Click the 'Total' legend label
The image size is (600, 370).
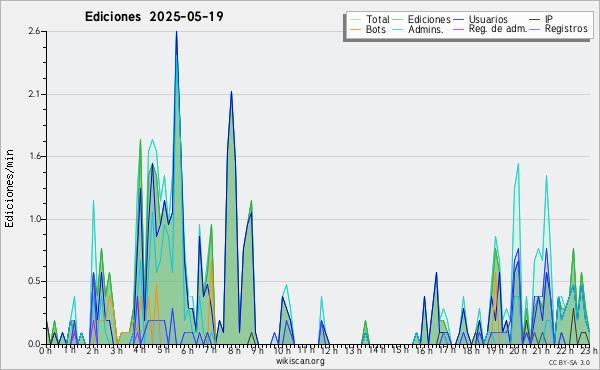click(x=378, y=19)
